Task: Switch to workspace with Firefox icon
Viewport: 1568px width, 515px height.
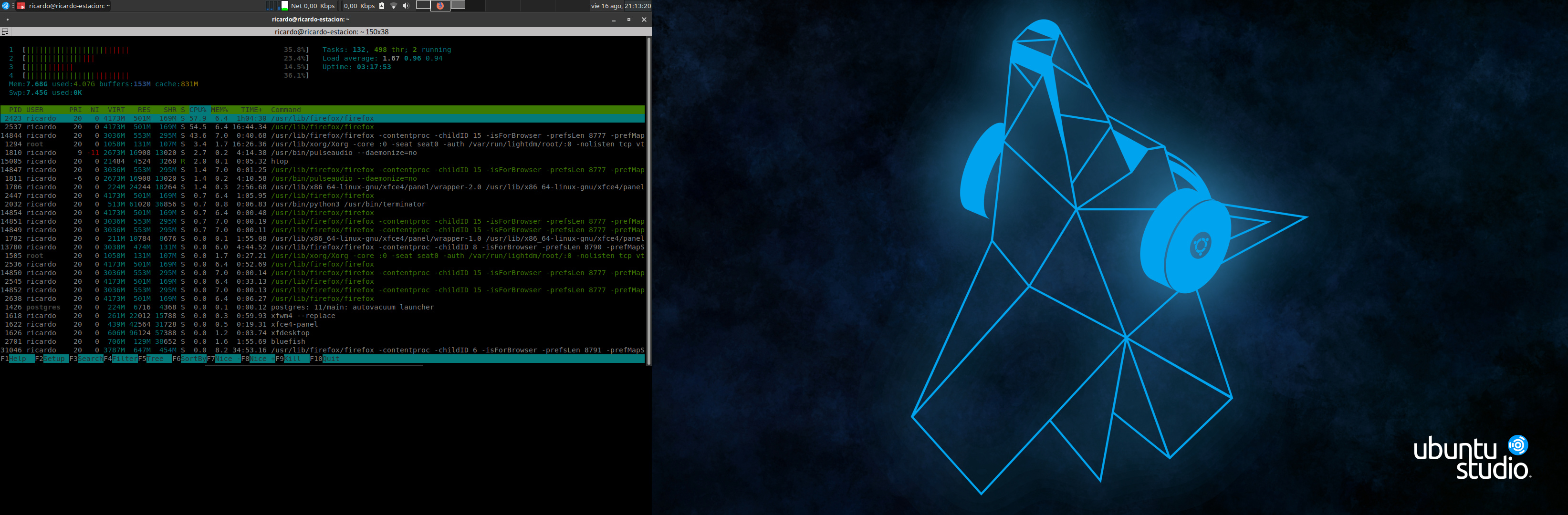Action: (440, 5)
